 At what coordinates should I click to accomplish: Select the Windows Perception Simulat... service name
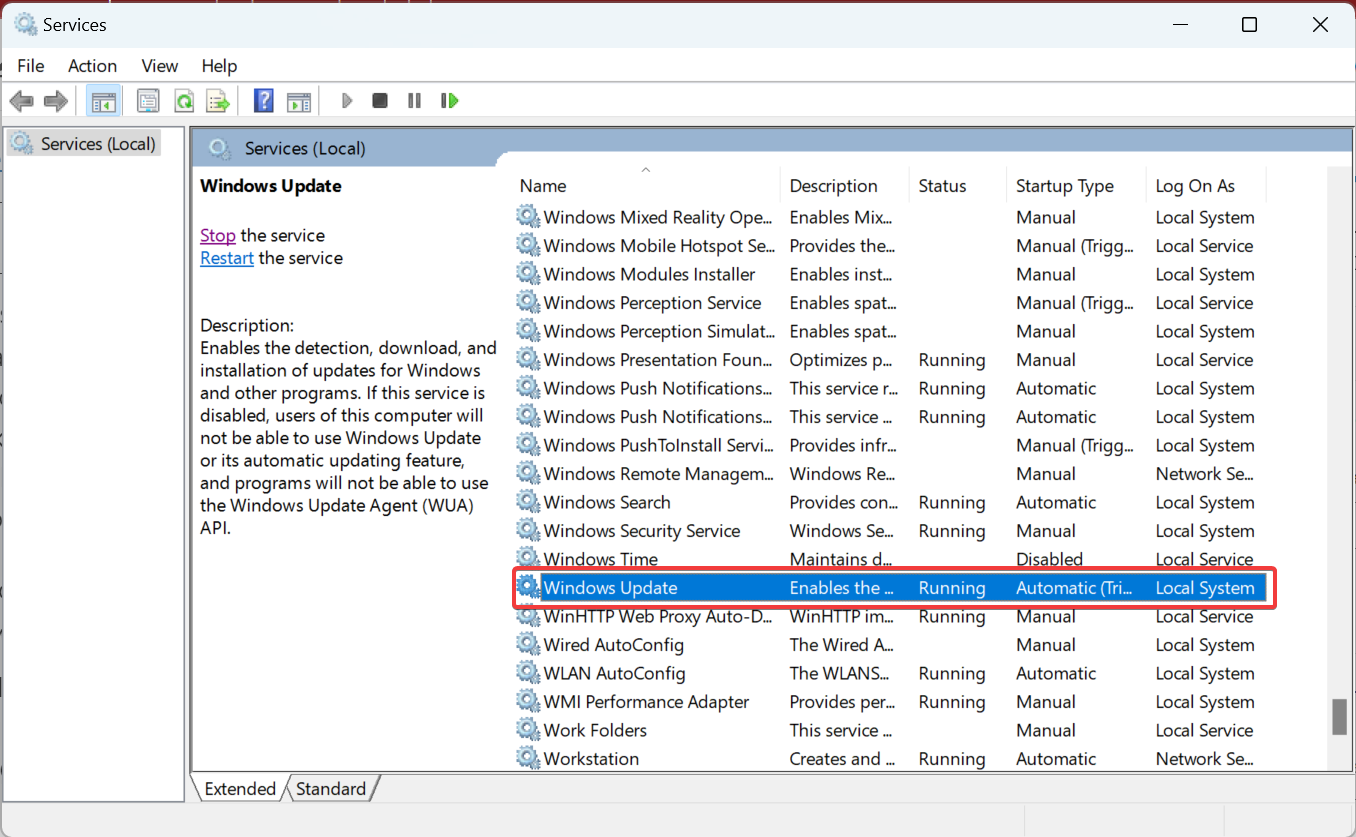(659, 331)
